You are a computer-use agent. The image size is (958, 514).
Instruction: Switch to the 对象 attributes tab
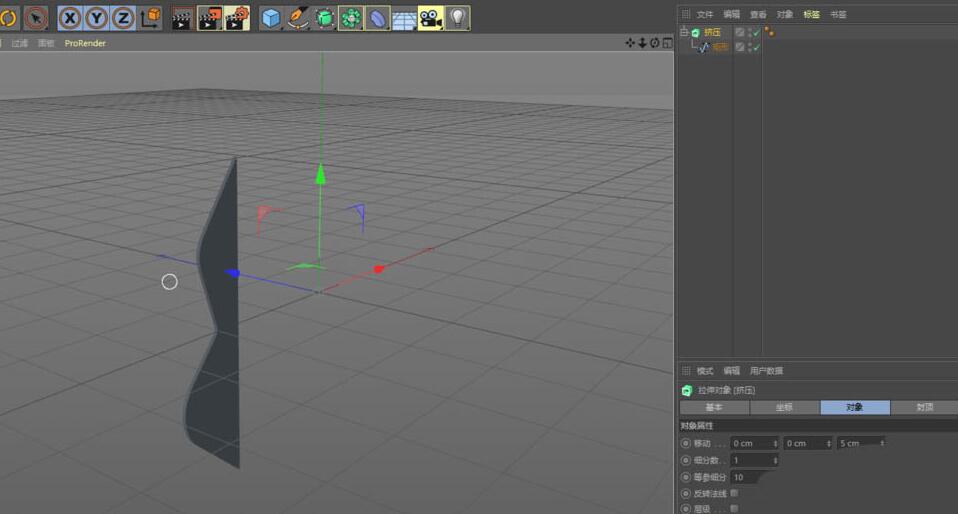[x=855, y=407]
